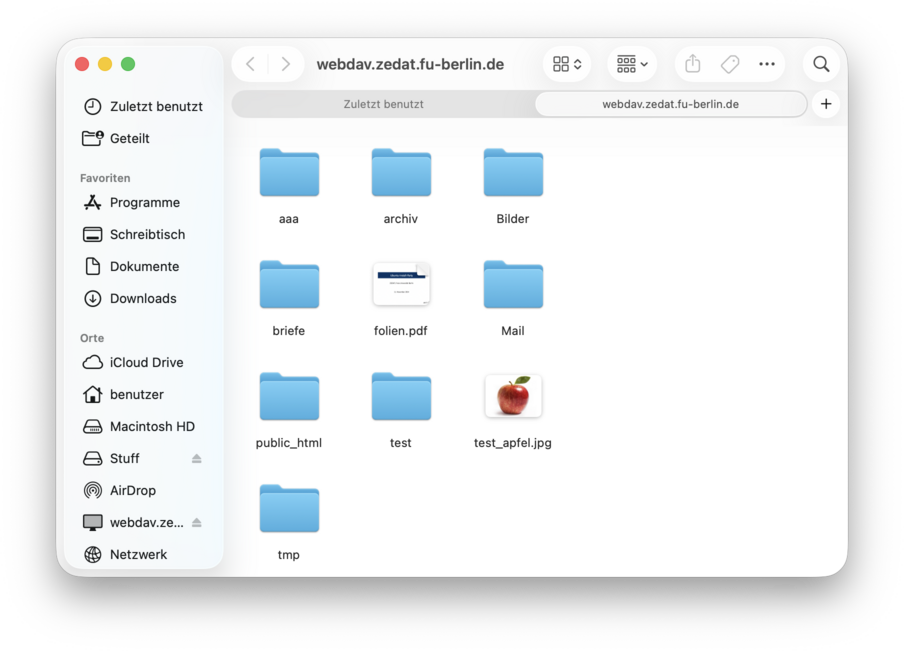
Task: Expand the Favoriten section options
Action: click(x=104, y=177)
